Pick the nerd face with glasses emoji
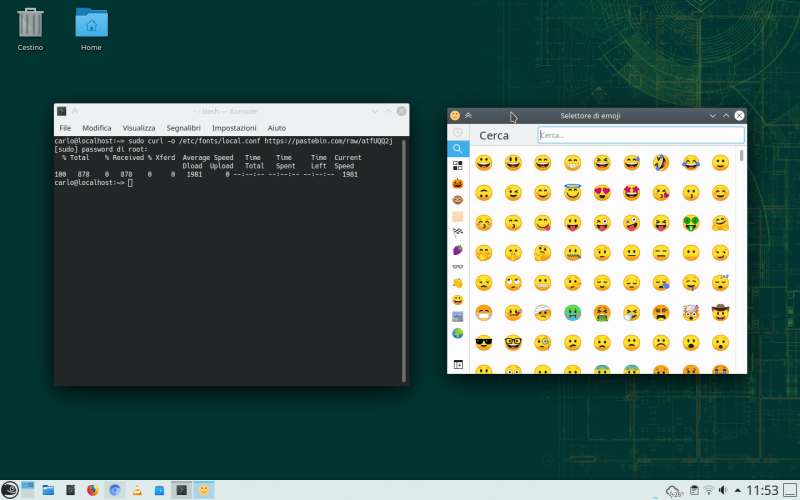The width and height of the screenshot is (800, 500). (513, 343)
